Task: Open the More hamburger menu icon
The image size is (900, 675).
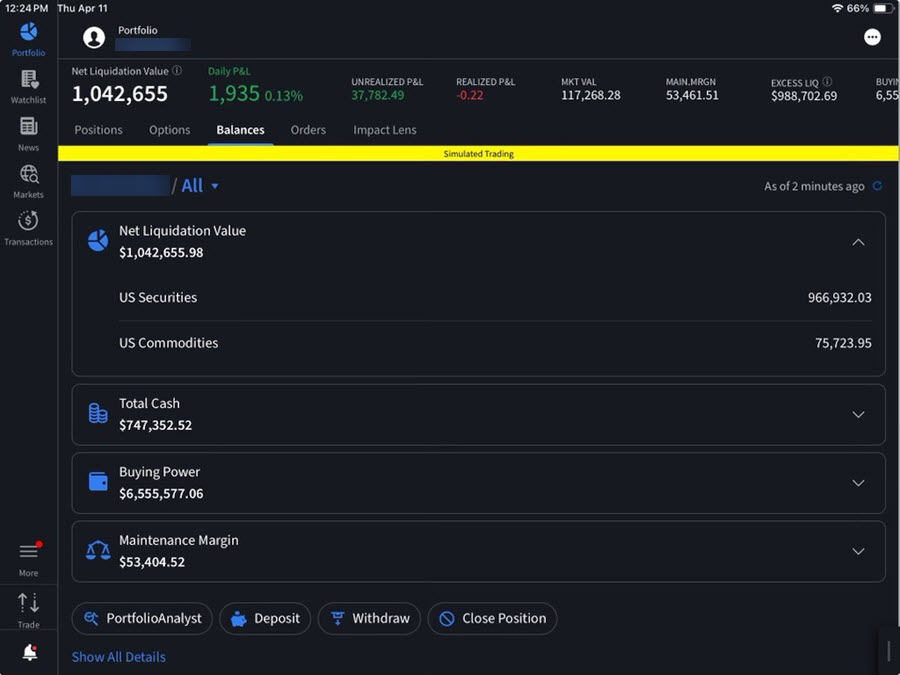Action: point(29,552)
